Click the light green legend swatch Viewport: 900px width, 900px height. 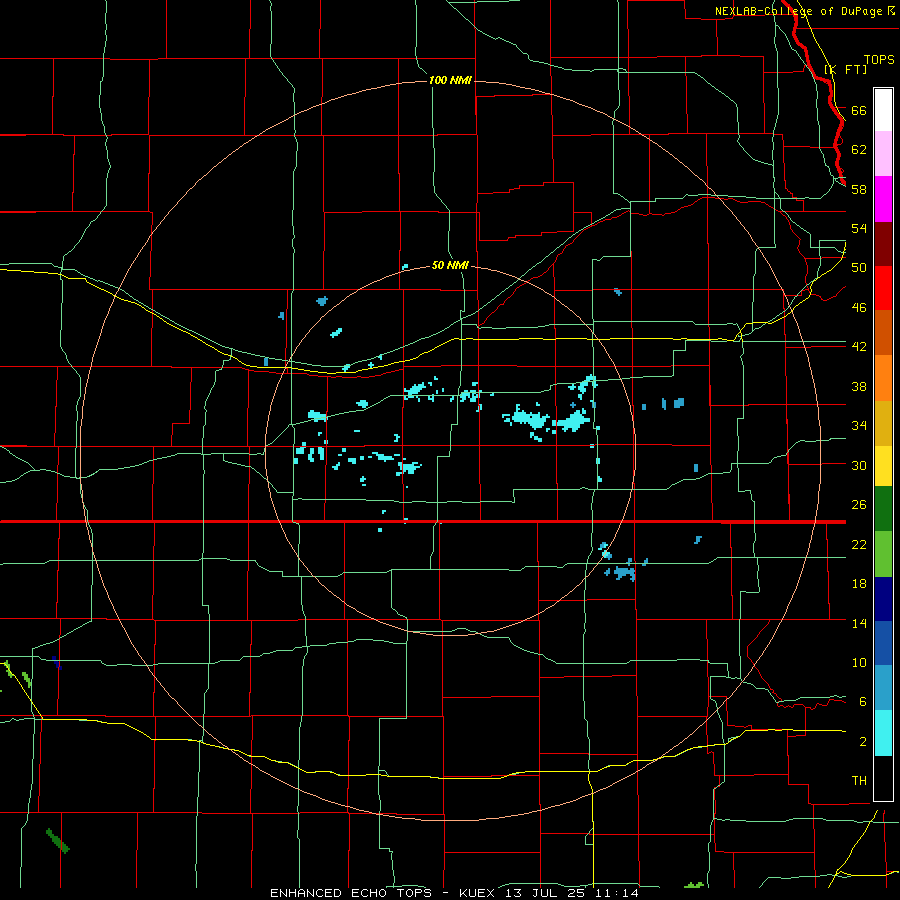click(x=883, y=554)
